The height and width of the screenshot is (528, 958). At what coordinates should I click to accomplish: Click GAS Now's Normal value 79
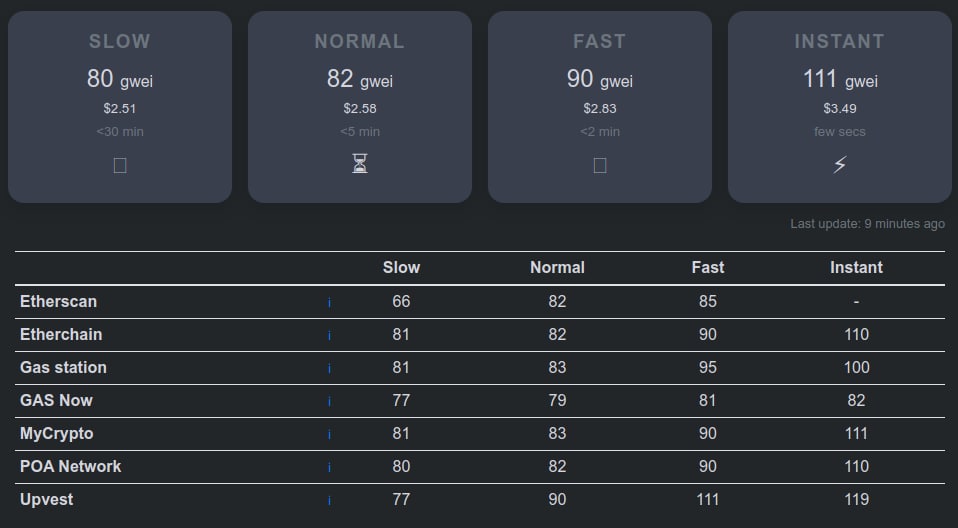pos(557,400)
